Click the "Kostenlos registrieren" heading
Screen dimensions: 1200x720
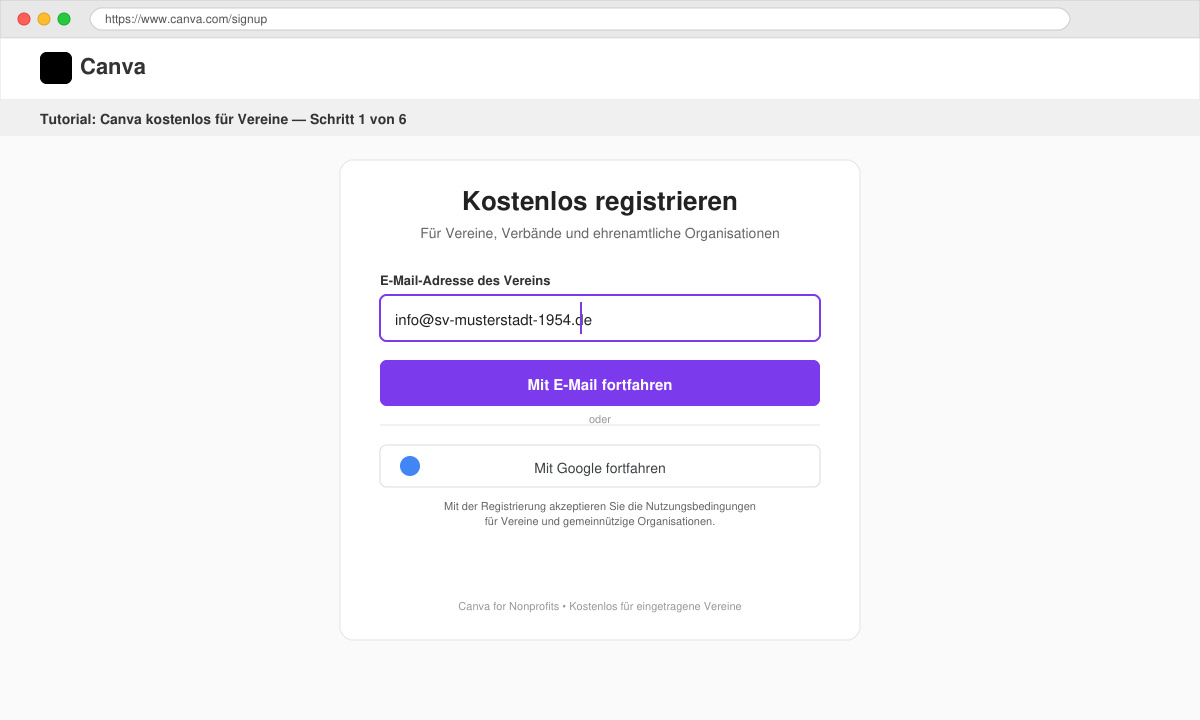(x=600, y=201)
